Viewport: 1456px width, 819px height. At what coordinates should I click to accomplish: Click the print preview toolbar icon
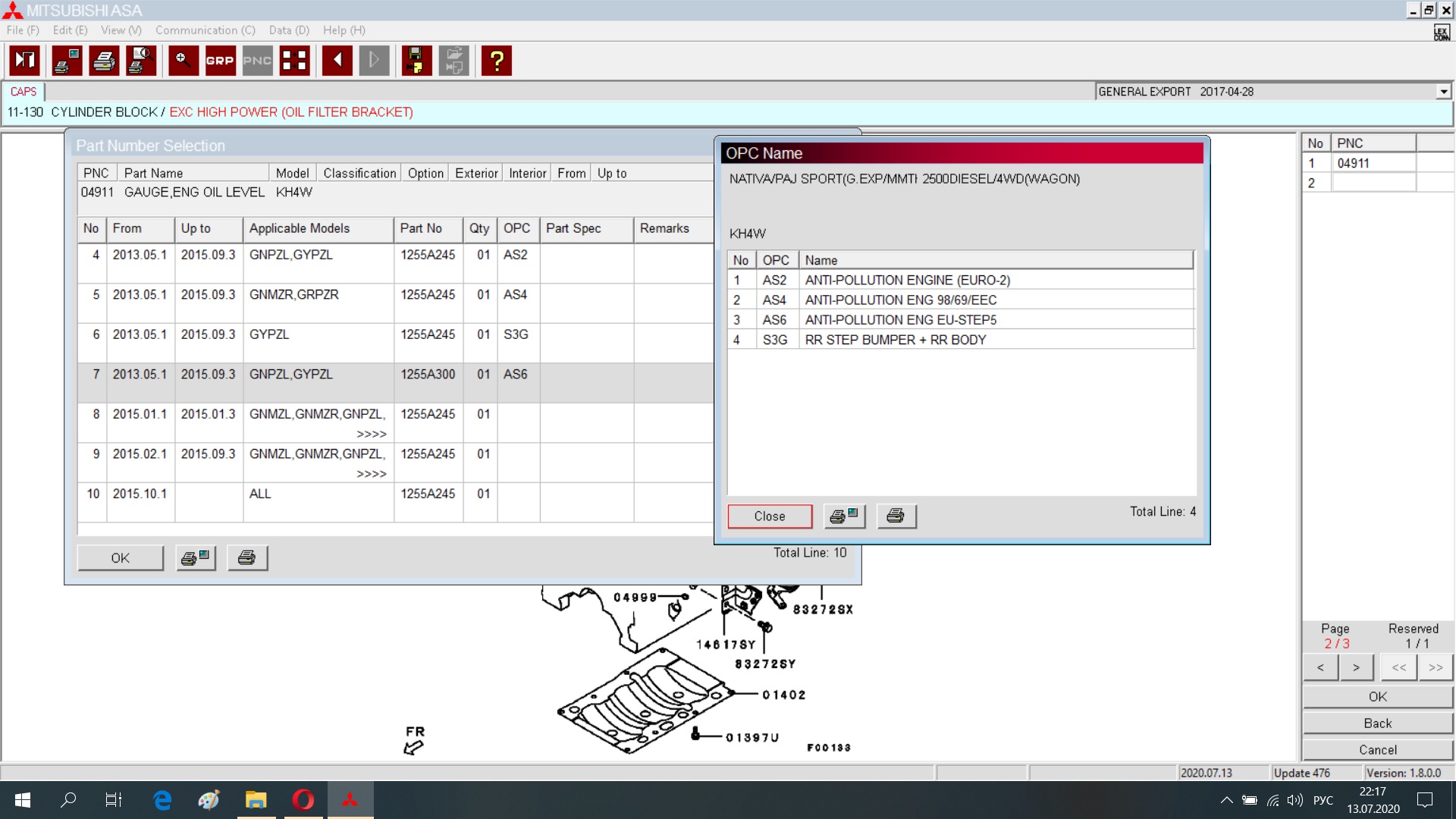pos(141,61)
